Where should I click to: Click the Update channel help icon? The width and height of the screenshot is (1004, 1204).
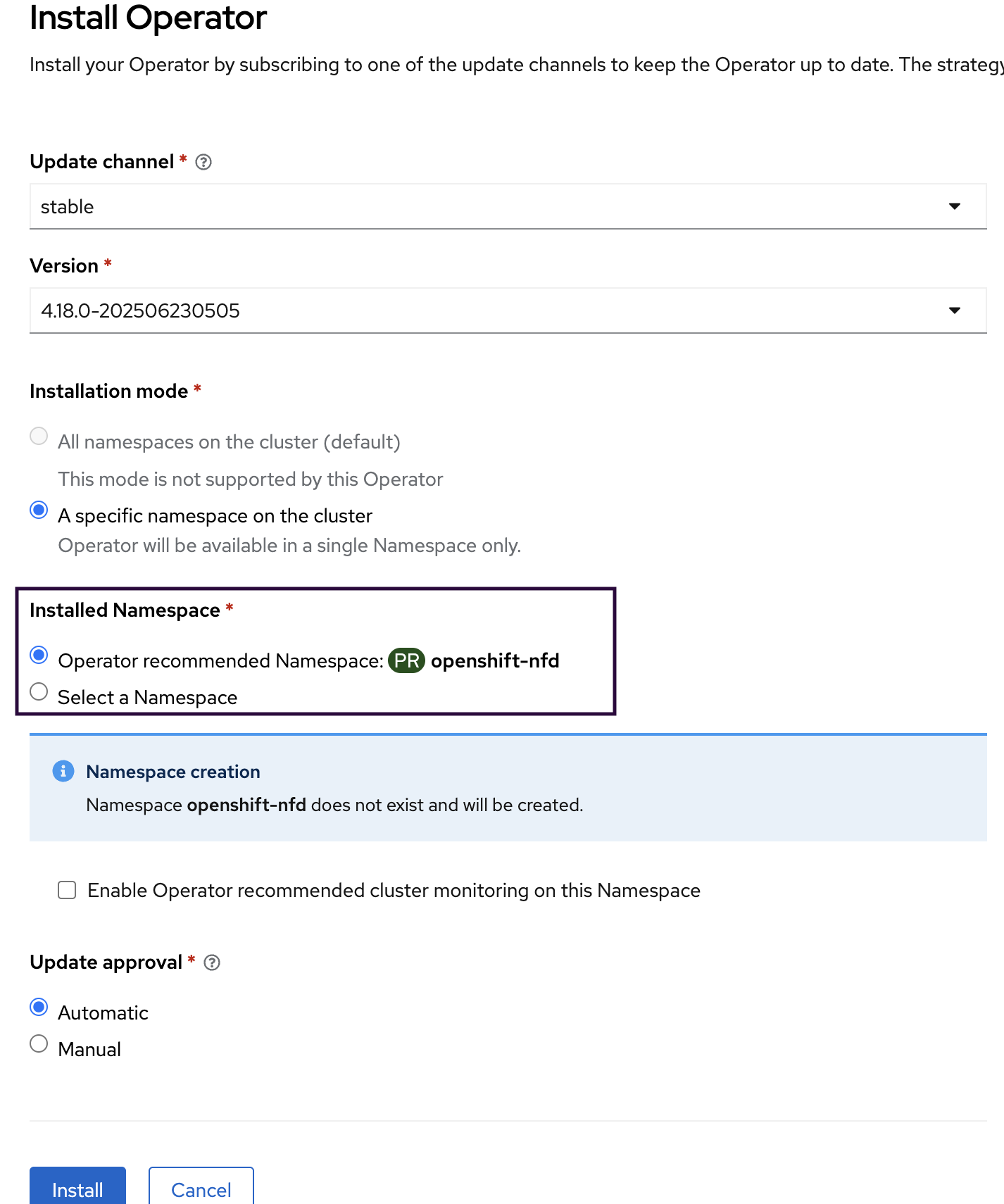[x=203, y=162]
